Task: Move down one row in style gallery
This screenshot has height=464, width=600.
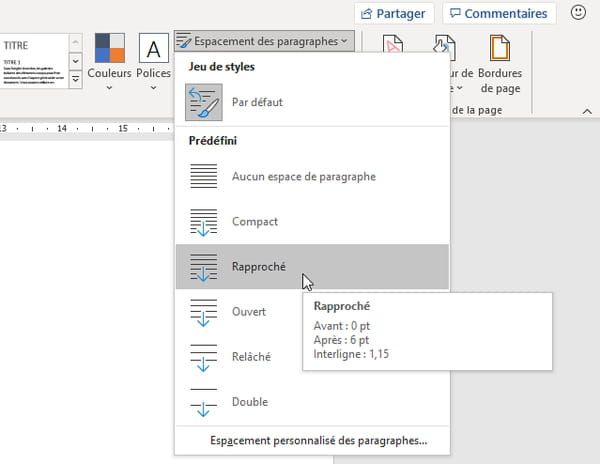Action: [x=76, y=61]
